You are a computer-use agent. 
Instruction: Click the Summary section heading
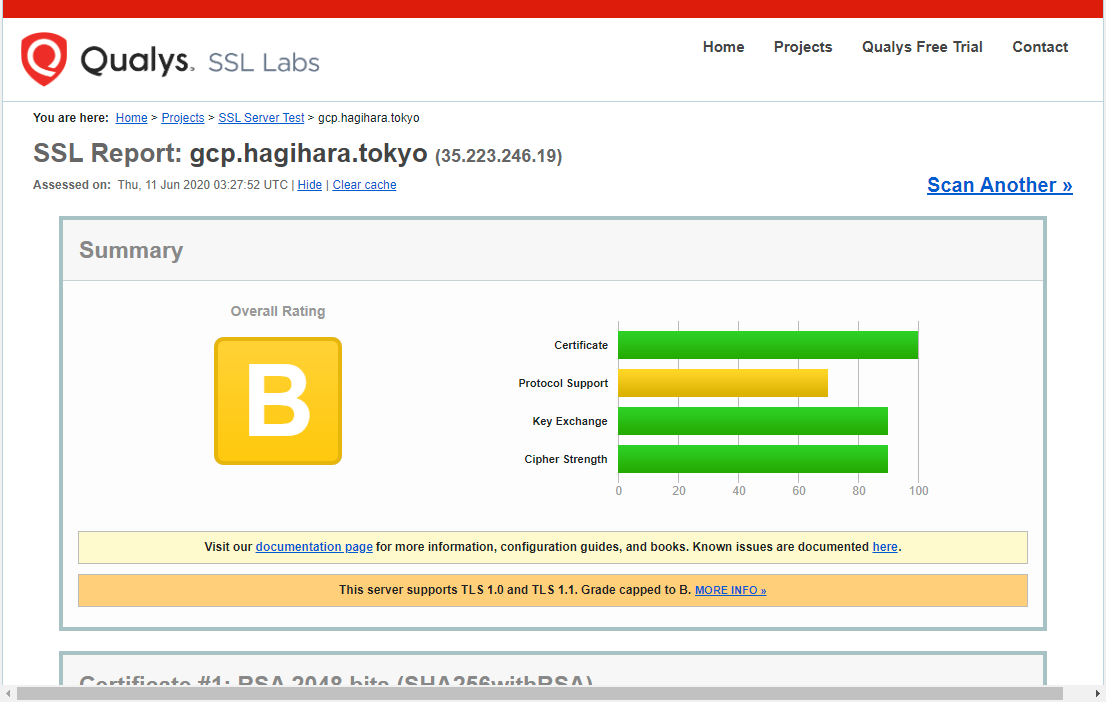coord(131,250)
